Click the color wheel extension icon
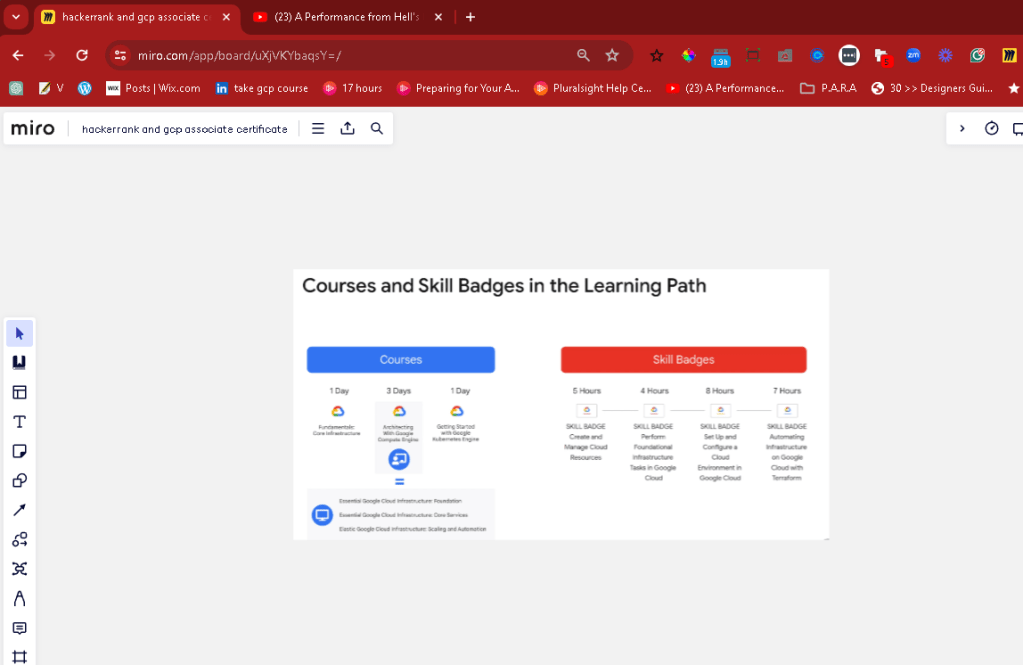This screenshot has height=665, width=1023. [x=689, y=55]
